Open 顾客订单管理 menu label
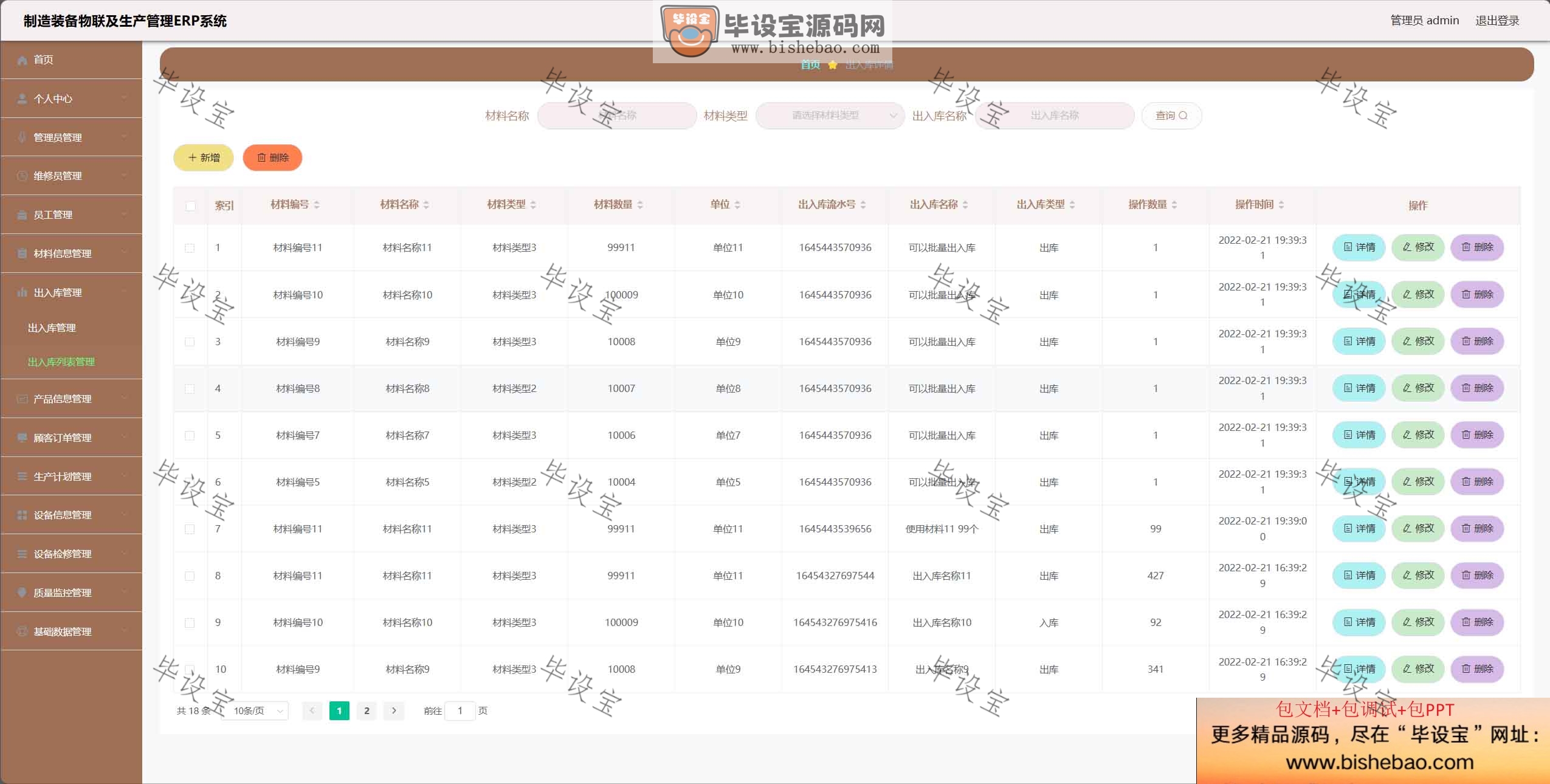The image size is (1550, 784). point(63,438)
